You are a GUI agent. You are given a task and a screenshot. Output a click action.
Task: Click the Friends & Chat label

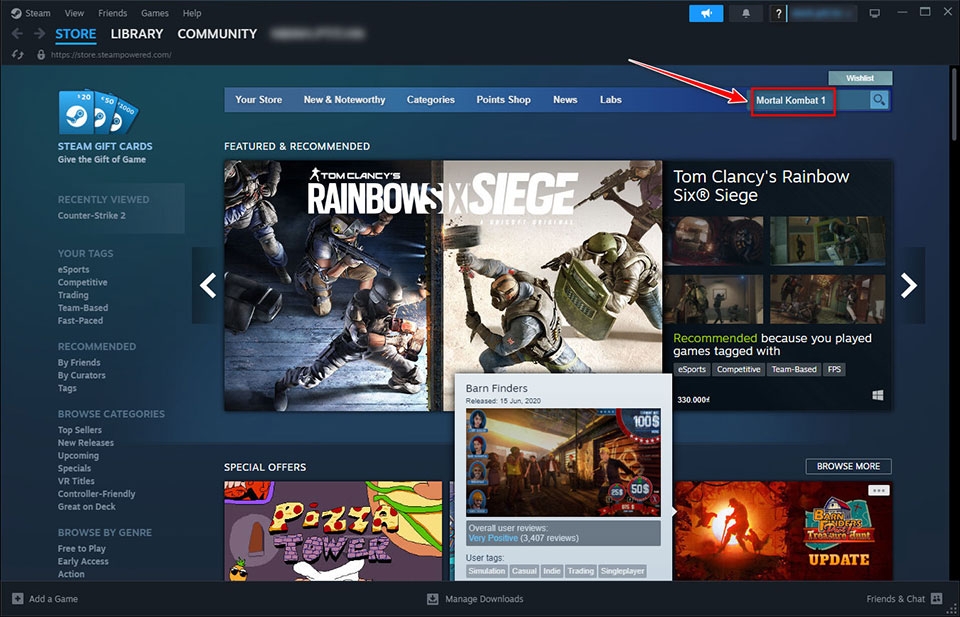coord(896,599)
